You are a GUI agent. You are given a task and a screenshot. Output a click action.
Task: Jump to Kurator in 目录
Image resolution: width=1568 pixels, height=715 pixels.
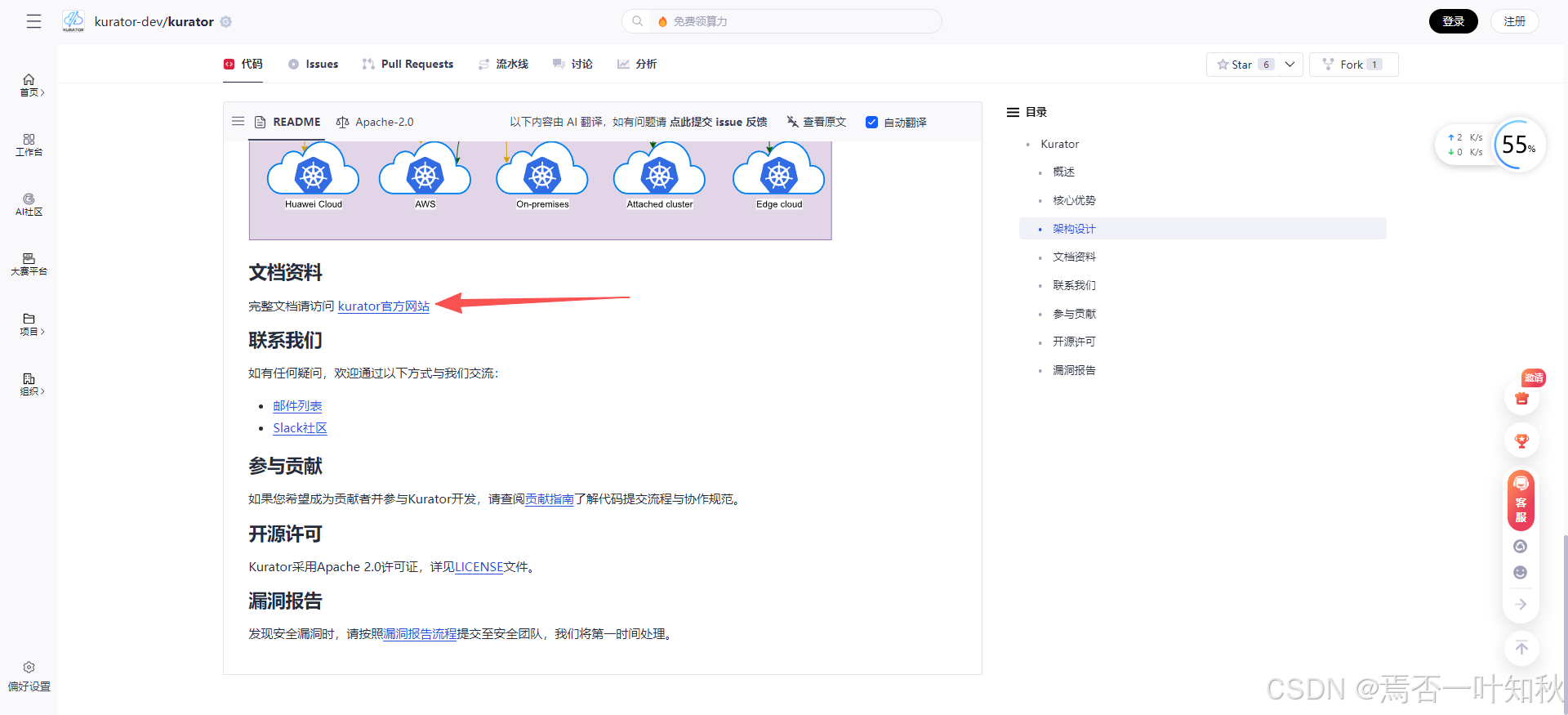click(1059, 144)
